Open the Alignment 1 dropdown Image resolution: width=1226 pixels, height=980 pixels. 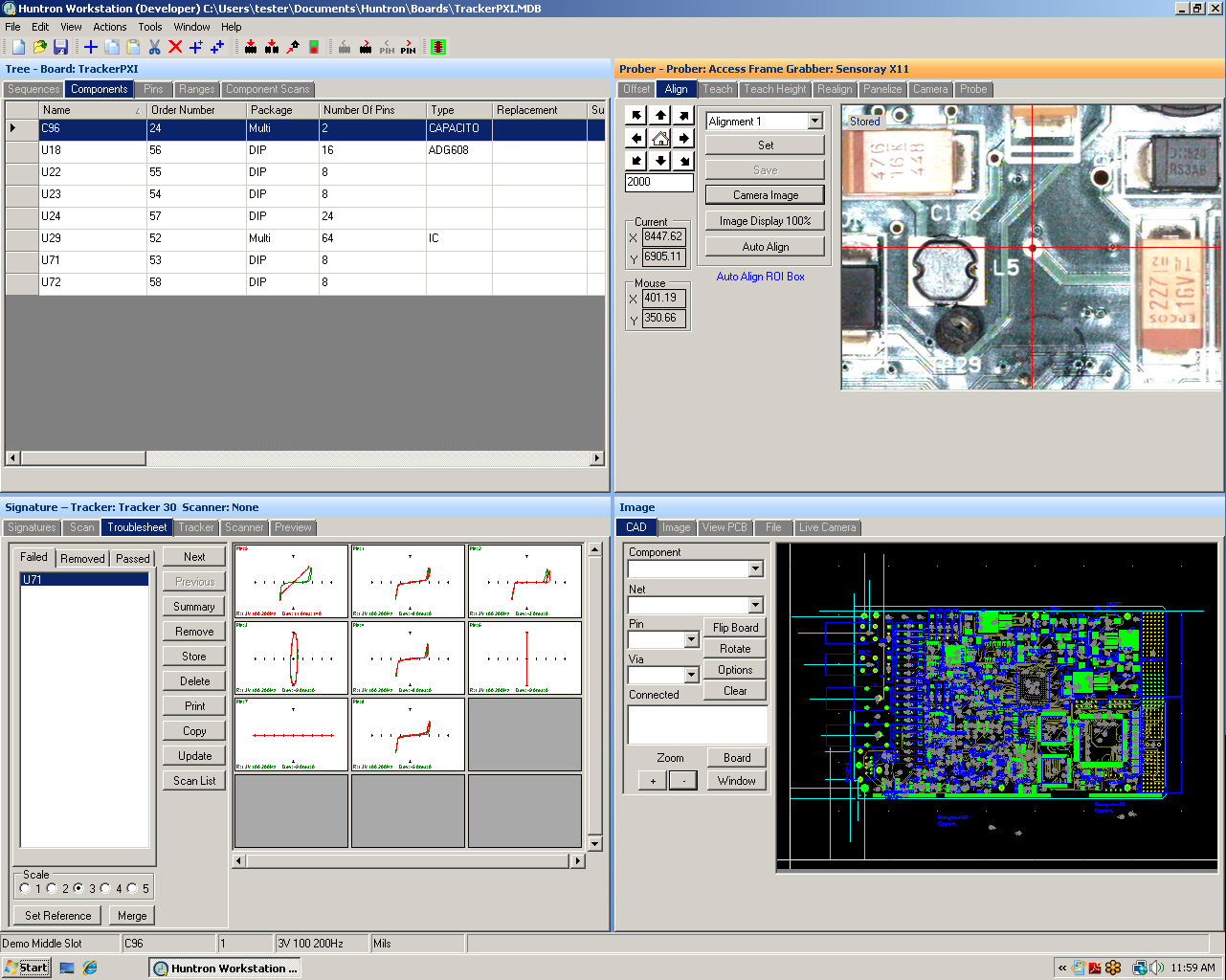[814, 122]
